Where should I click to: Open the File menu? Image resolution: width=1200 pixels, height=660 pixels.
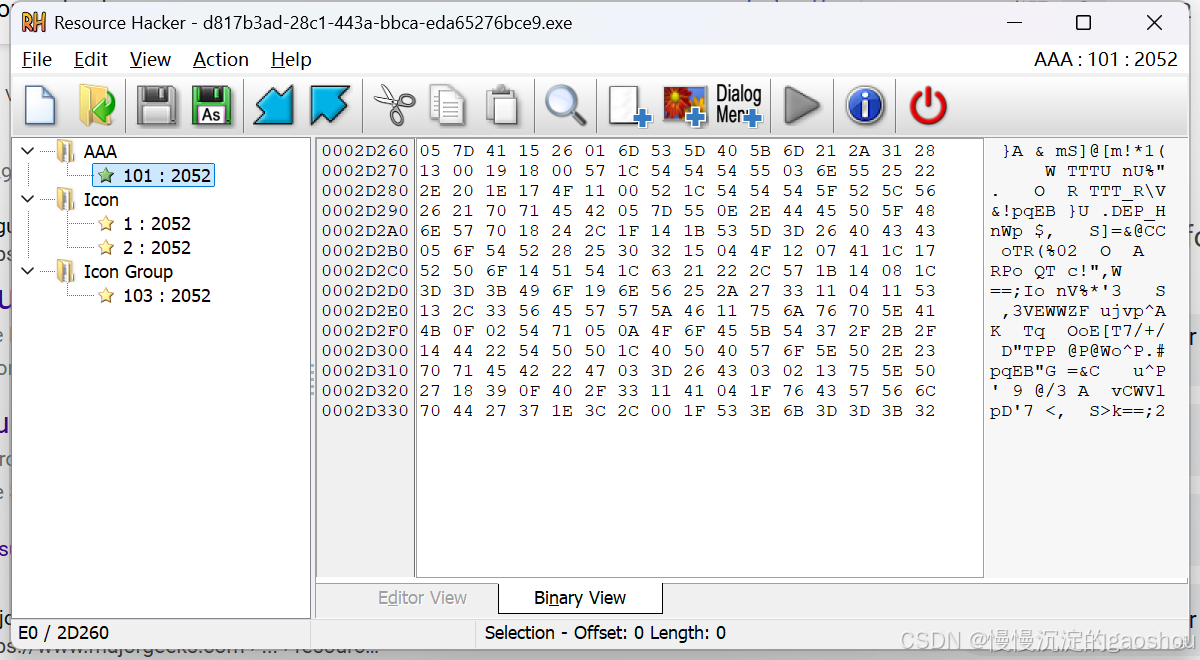point(37,59)
